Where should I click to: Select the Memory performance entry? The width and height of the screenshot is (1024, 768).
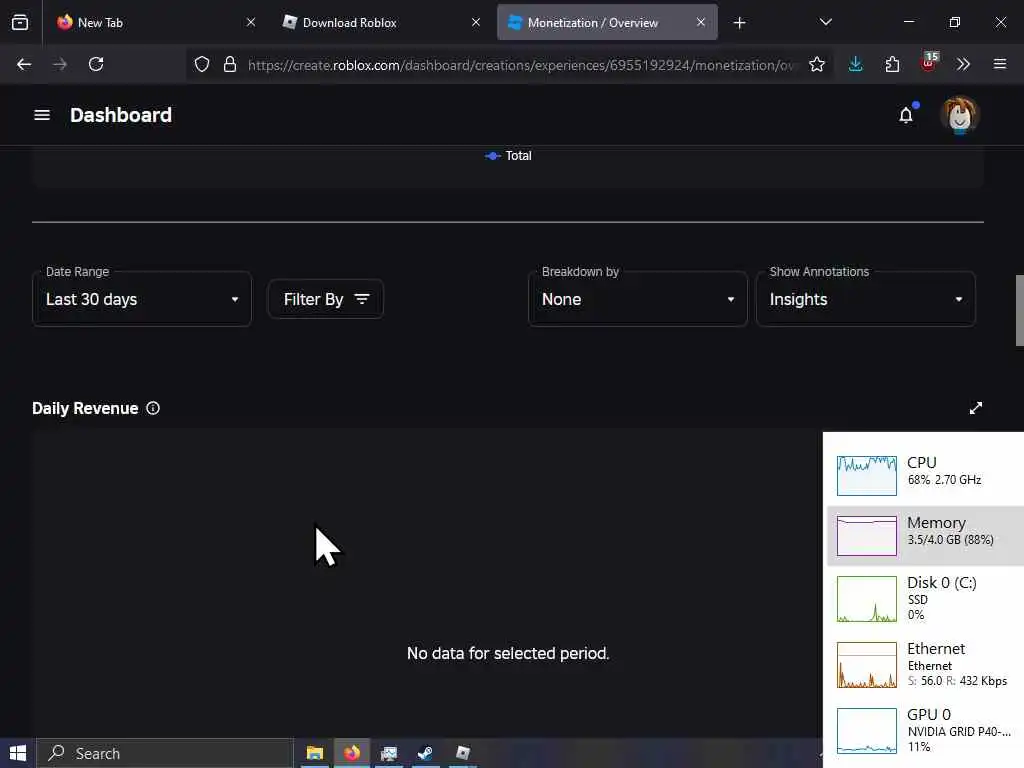925,536
